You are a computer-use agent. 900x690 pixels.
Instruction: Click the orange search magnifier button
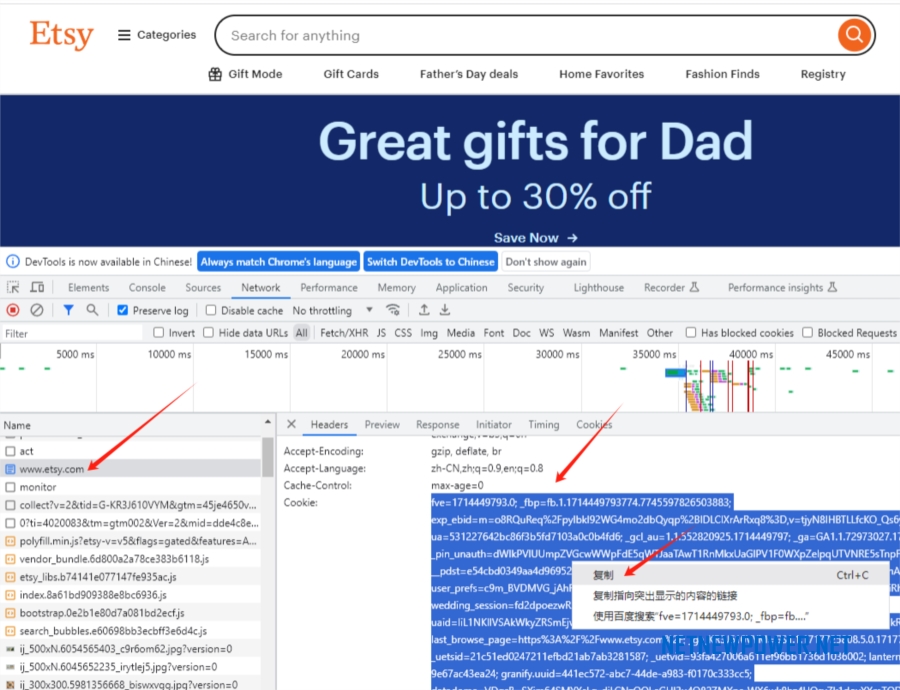click(x=854, y=35)
